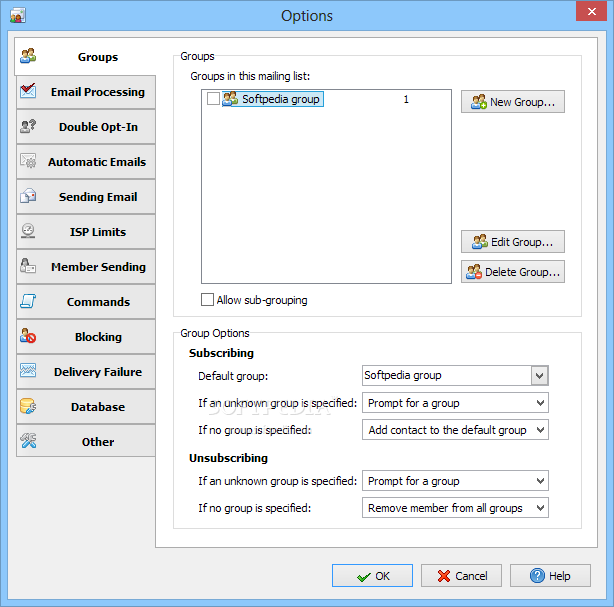
Task: Click the Softpedia group people icon in list
Action: click(x=230, y=99)
